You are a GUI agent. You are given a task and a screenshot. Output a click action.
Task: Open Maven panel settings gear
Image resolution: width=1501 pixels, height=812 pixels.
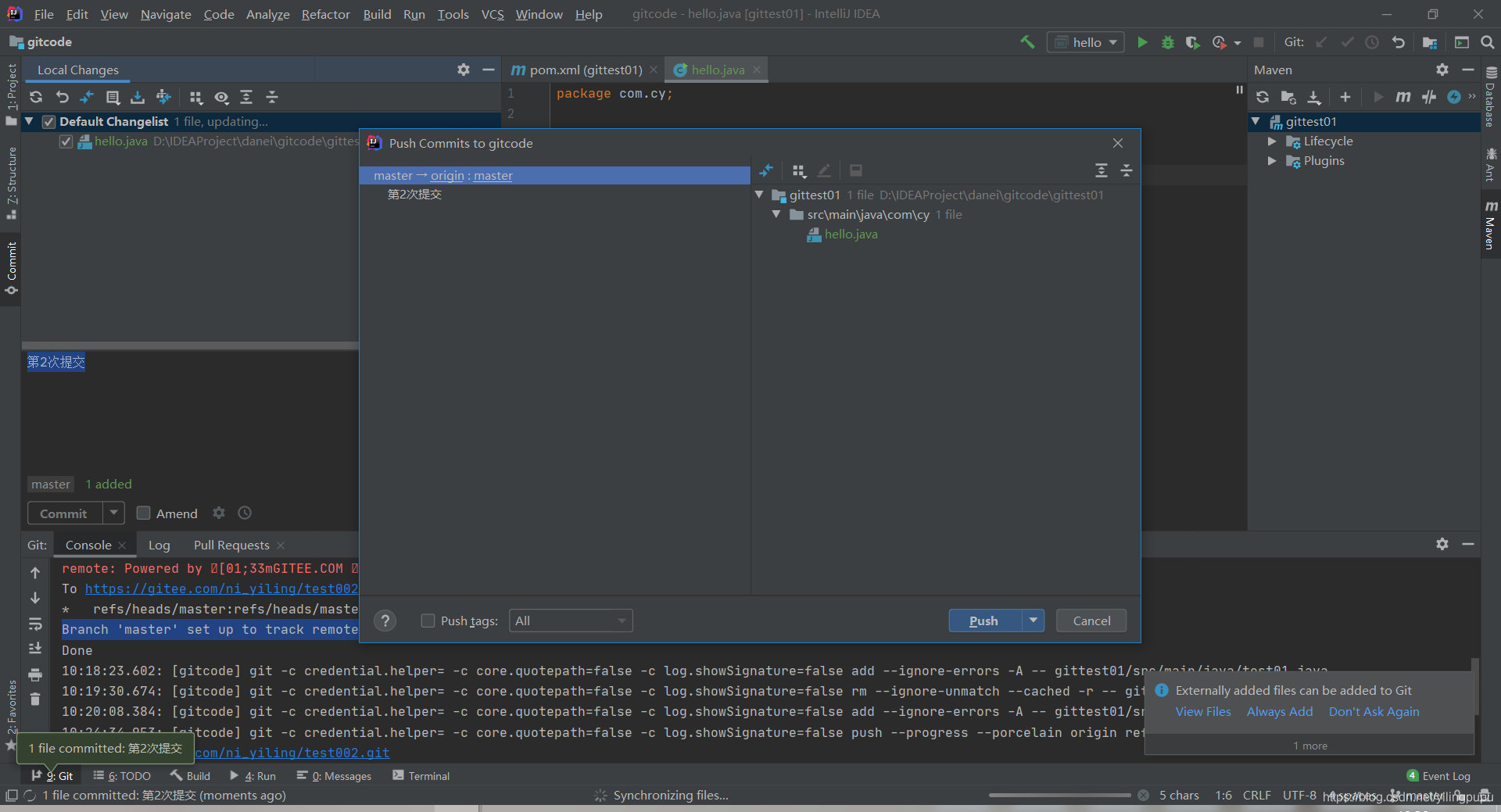pos(1442,70)
